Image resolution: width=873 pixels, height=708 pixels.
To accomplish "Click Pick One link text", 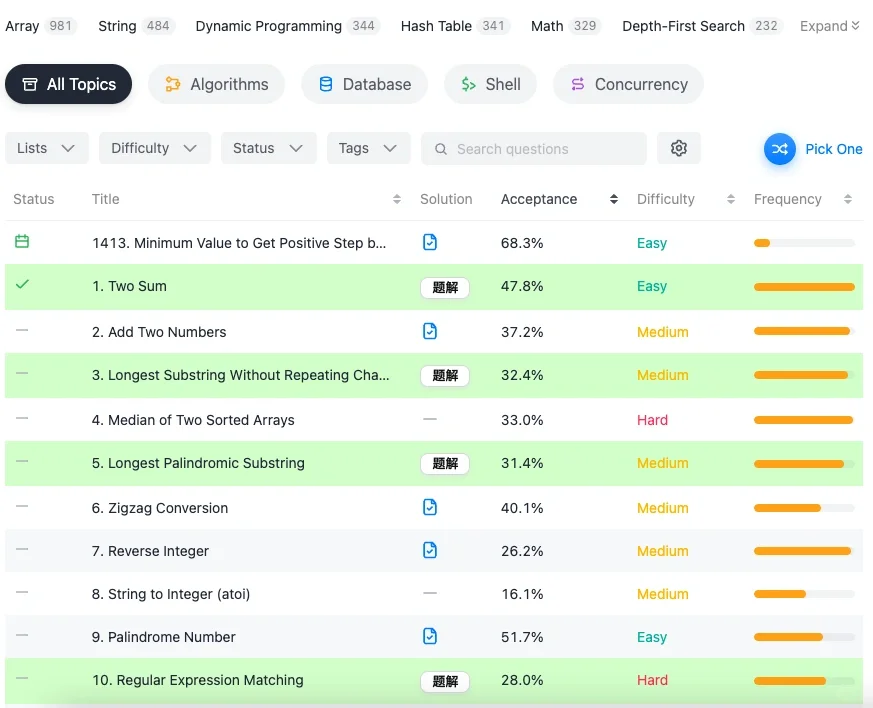I will 833,149.
